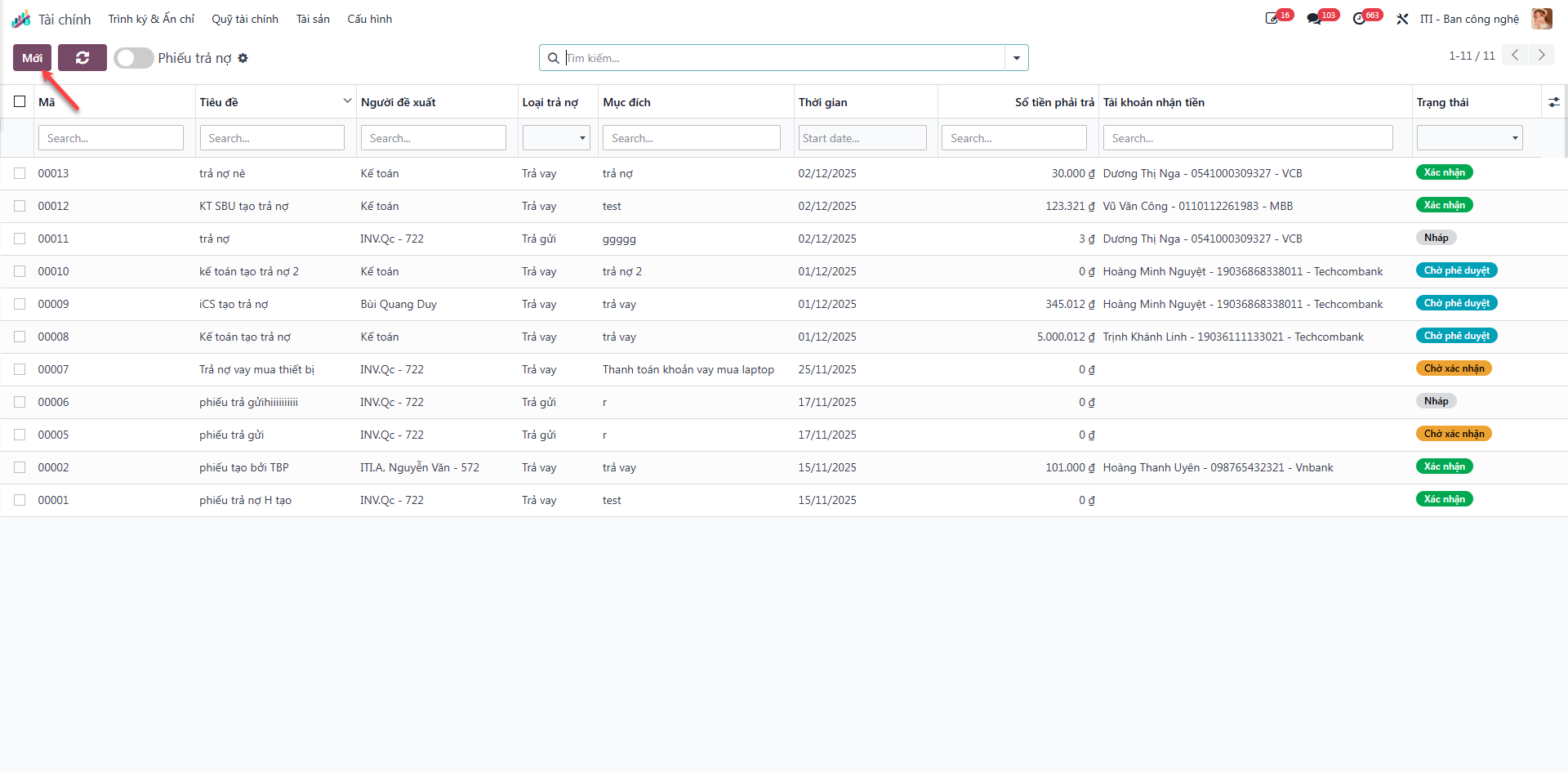Click 'Chờ xác nhận' status of record 00007

coord(1454,368)
